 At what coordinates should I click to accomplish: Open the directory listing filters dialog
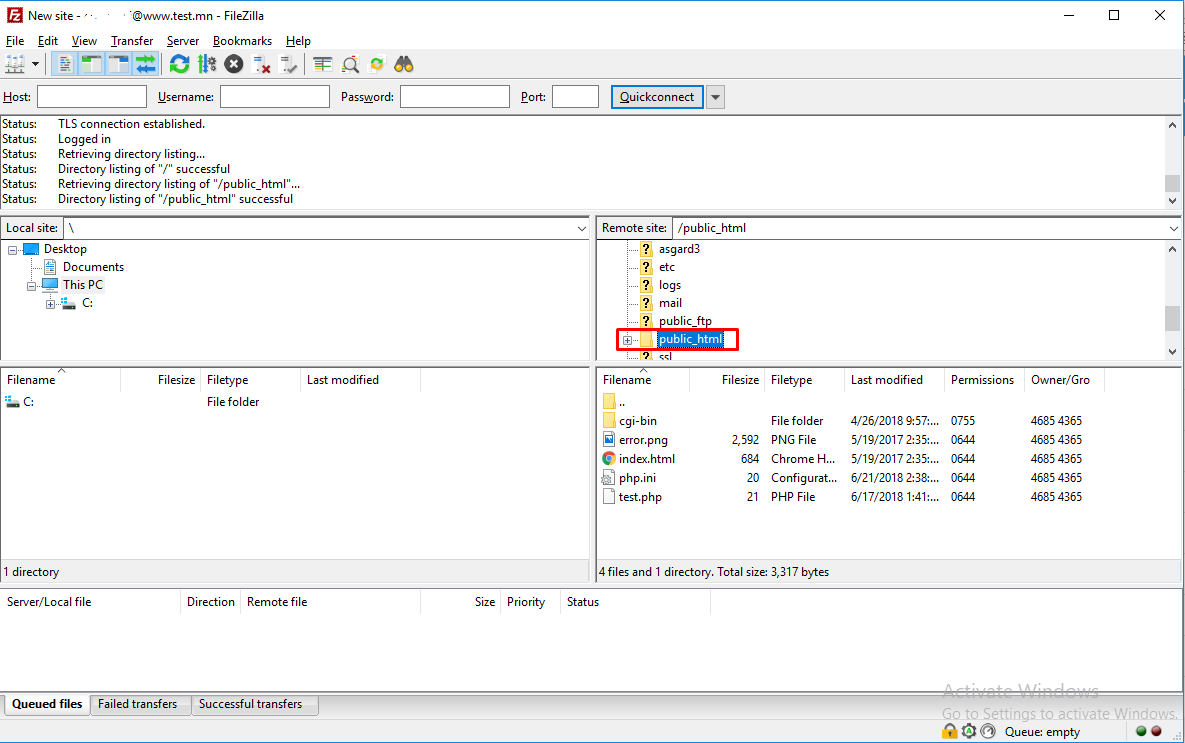pyautogui.click(x=323, y=65)
